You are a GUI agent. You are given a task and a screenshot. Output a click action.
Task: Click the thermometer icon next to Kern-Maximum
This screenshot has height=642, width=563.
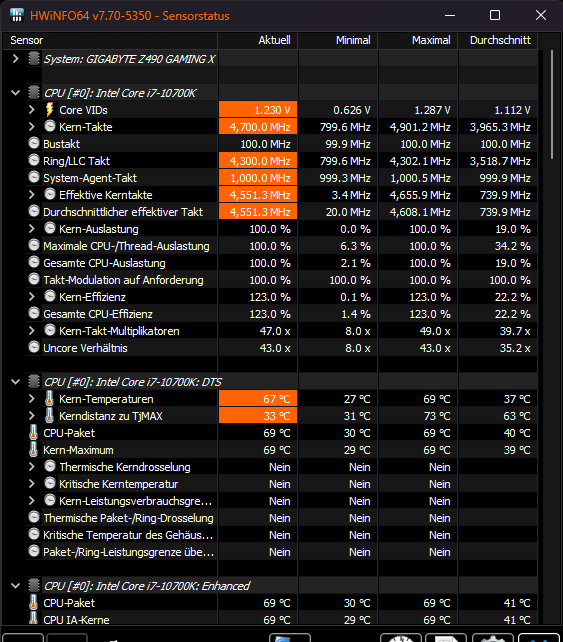pos(34,450)
